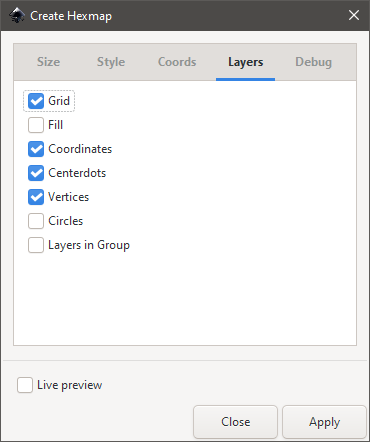Click the 'Layers in Group' label text
Image resolution: width=370 pixels, height=442 pixels.
89,245
